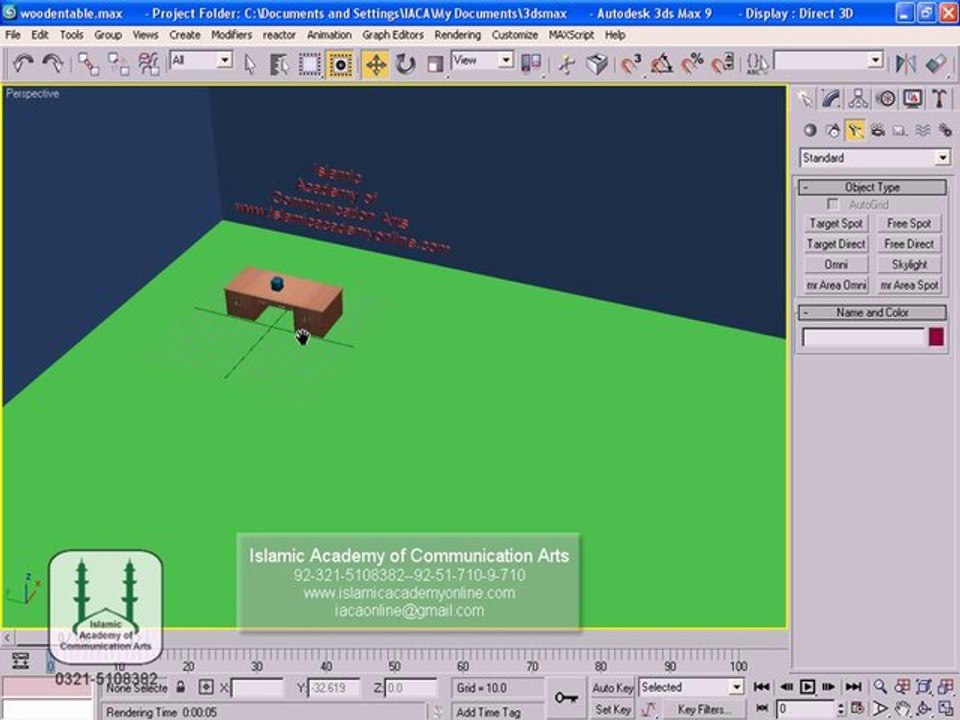Switch to the Hierarchy command panel tab

coord(858,99)
